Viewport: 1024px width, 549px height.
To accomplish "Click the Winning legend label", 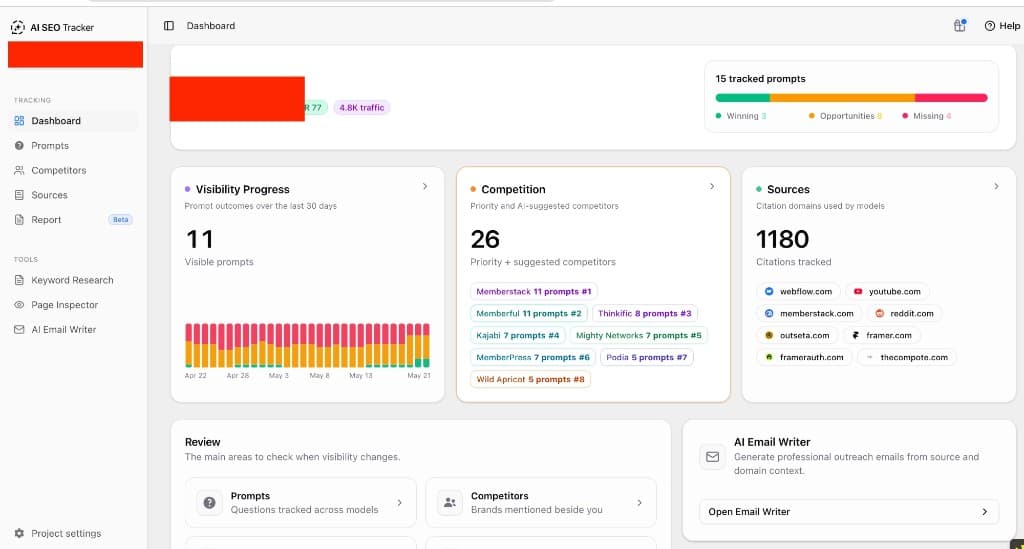I will coord(742,116).
